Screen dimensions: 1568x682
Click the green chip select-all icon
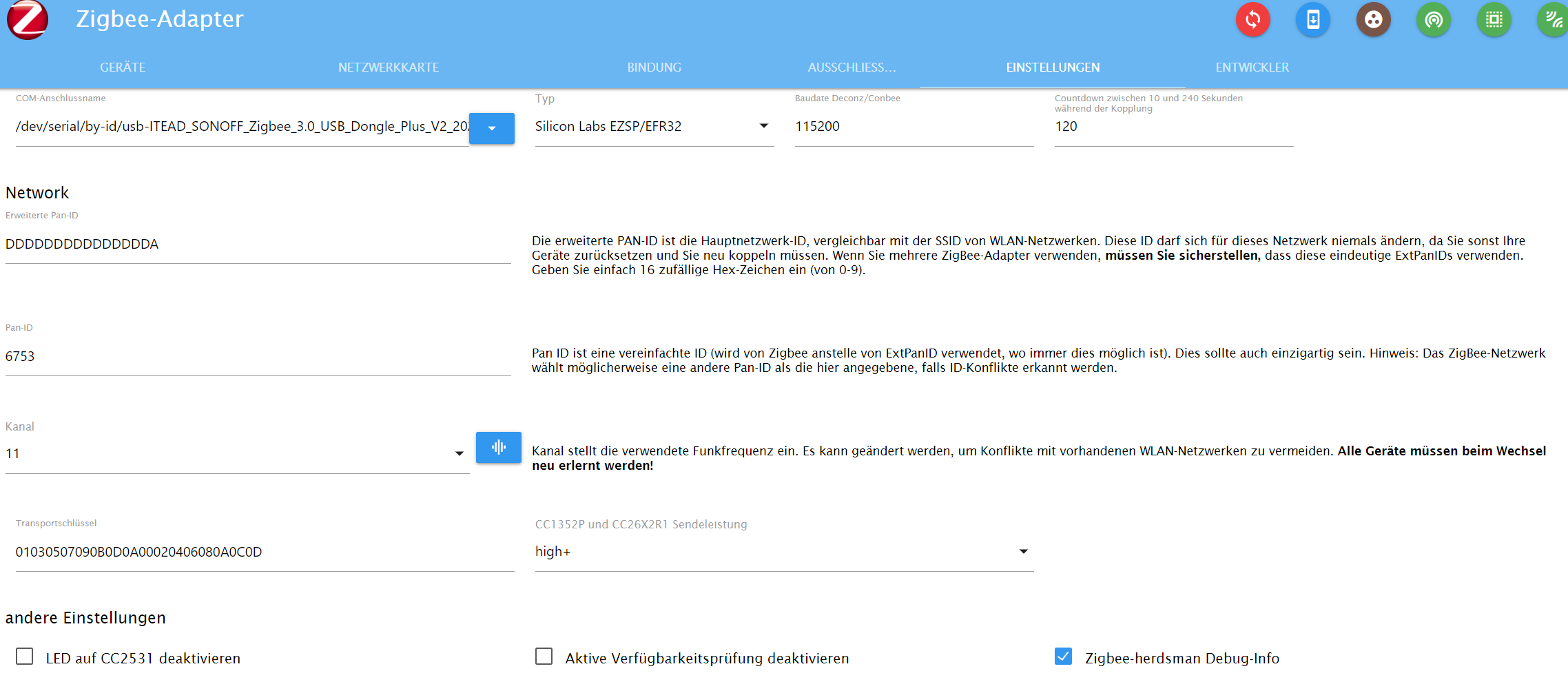(x=1494, y=20)
